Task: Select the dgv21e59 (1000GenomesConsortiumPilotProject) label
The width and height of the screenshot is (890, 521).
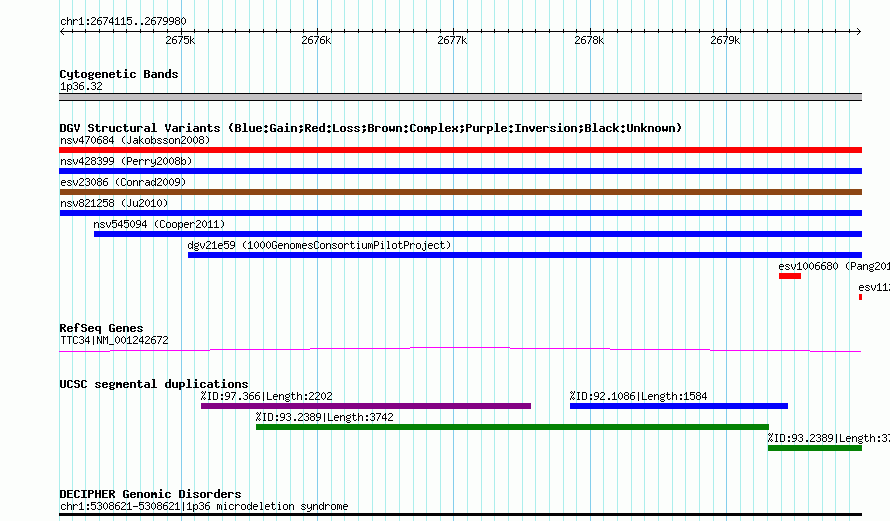Action: click(x=320, y=245)
